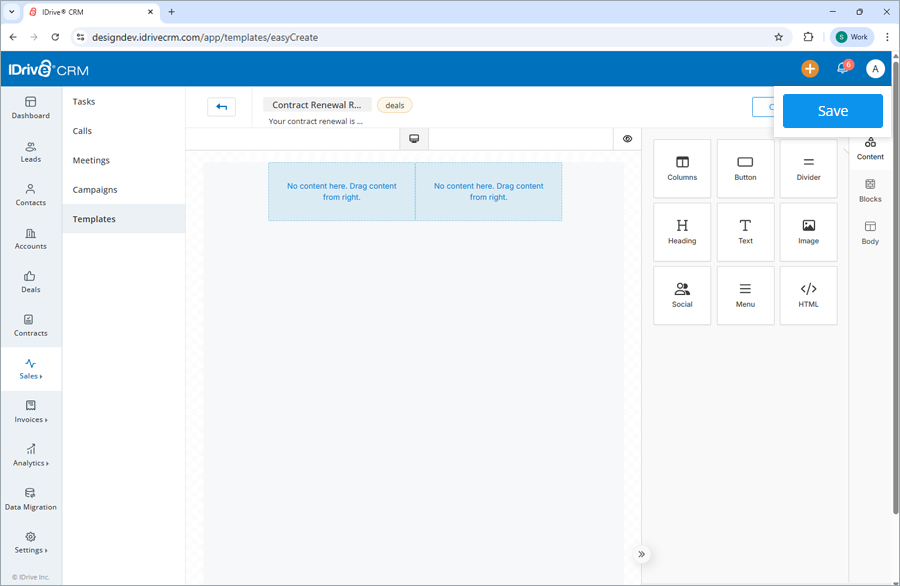This screenshot has width=900, height=586.
Task: Add the HTML block
Action: pyautogui.click(x=808, y=295)
